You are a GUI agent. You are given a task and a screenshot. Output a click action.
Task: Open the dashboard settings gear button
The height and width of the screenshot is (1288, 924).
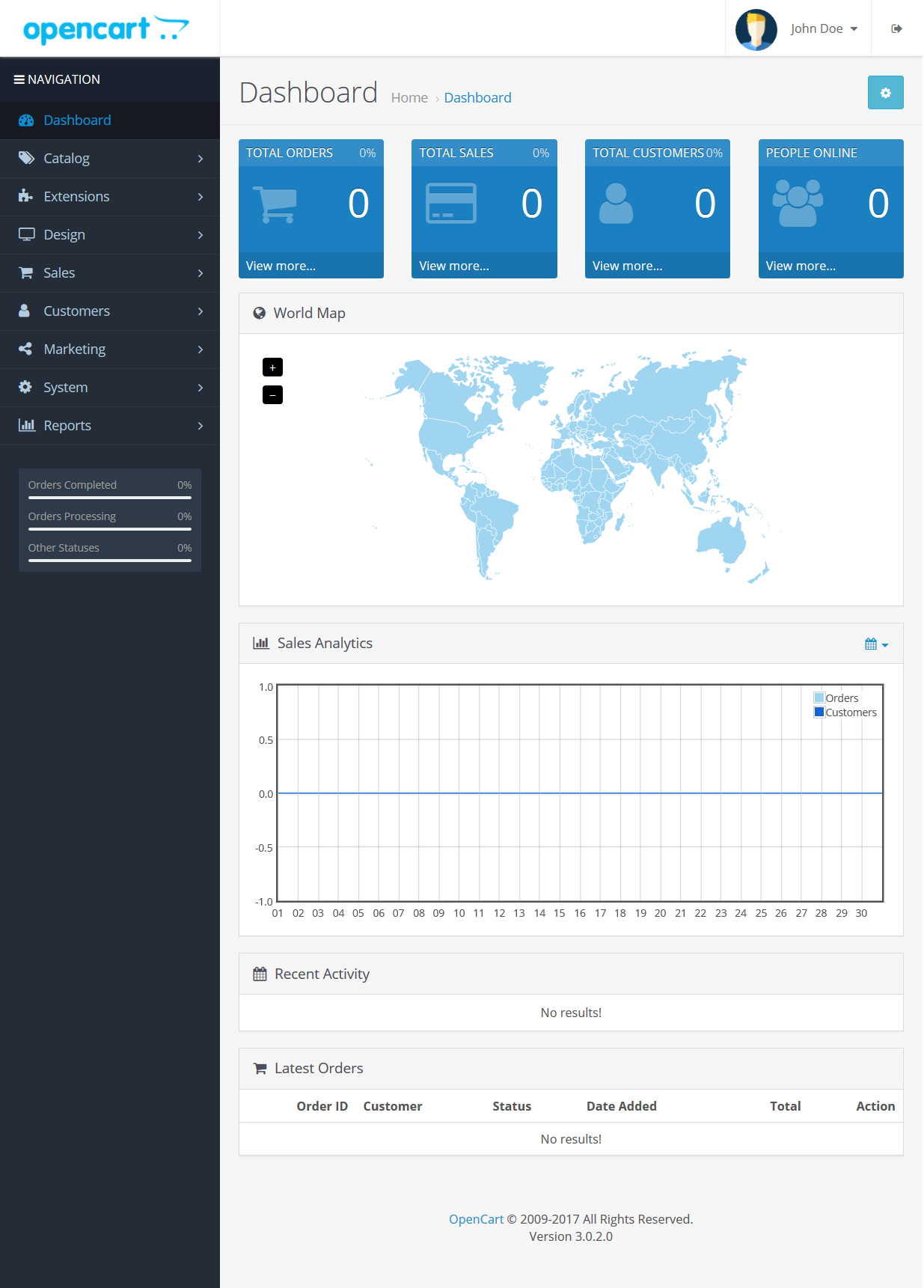click(885, 93)
